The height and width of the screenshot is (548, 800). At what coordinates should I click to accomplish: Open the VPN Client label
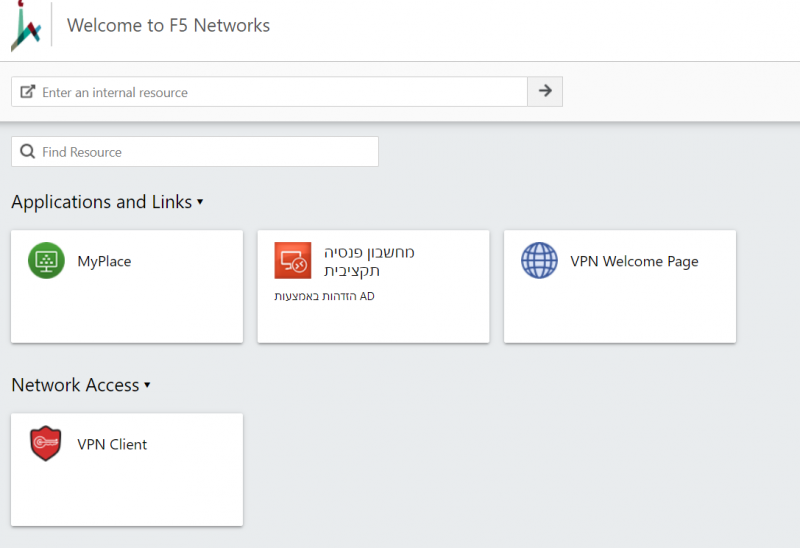pos(112,444)
